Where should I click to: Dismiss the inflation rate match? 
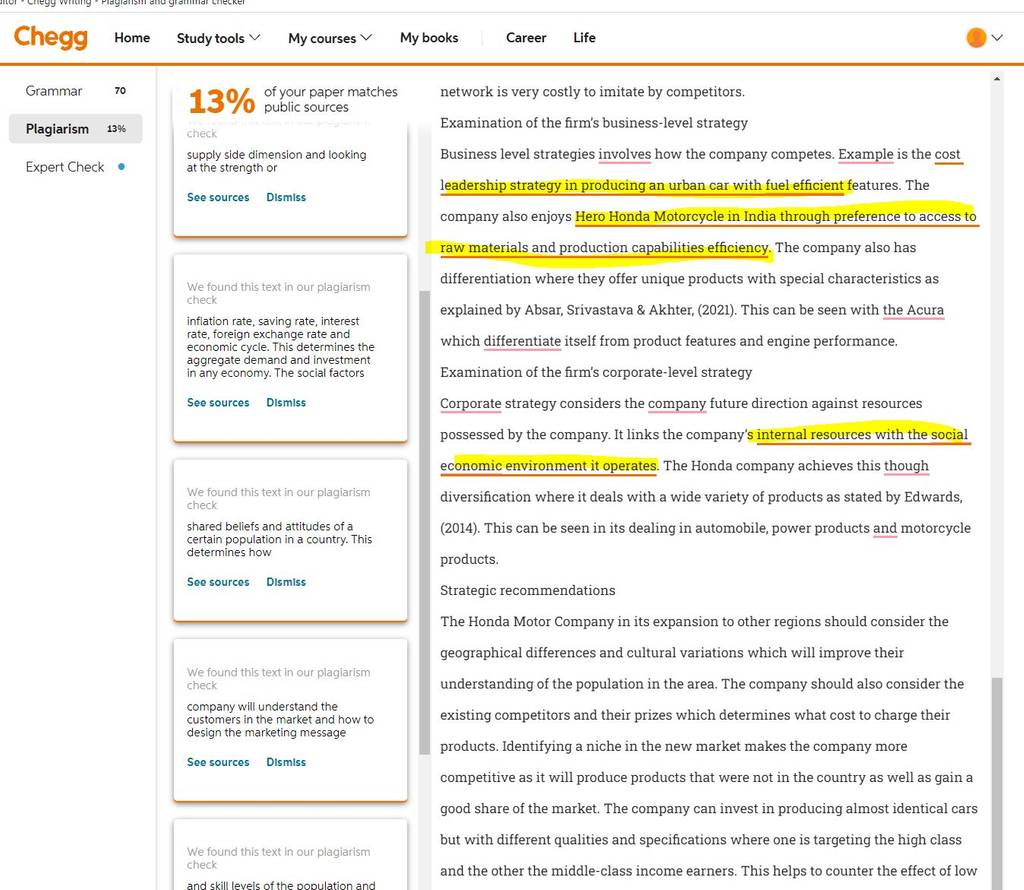click(x=286, y=402)
